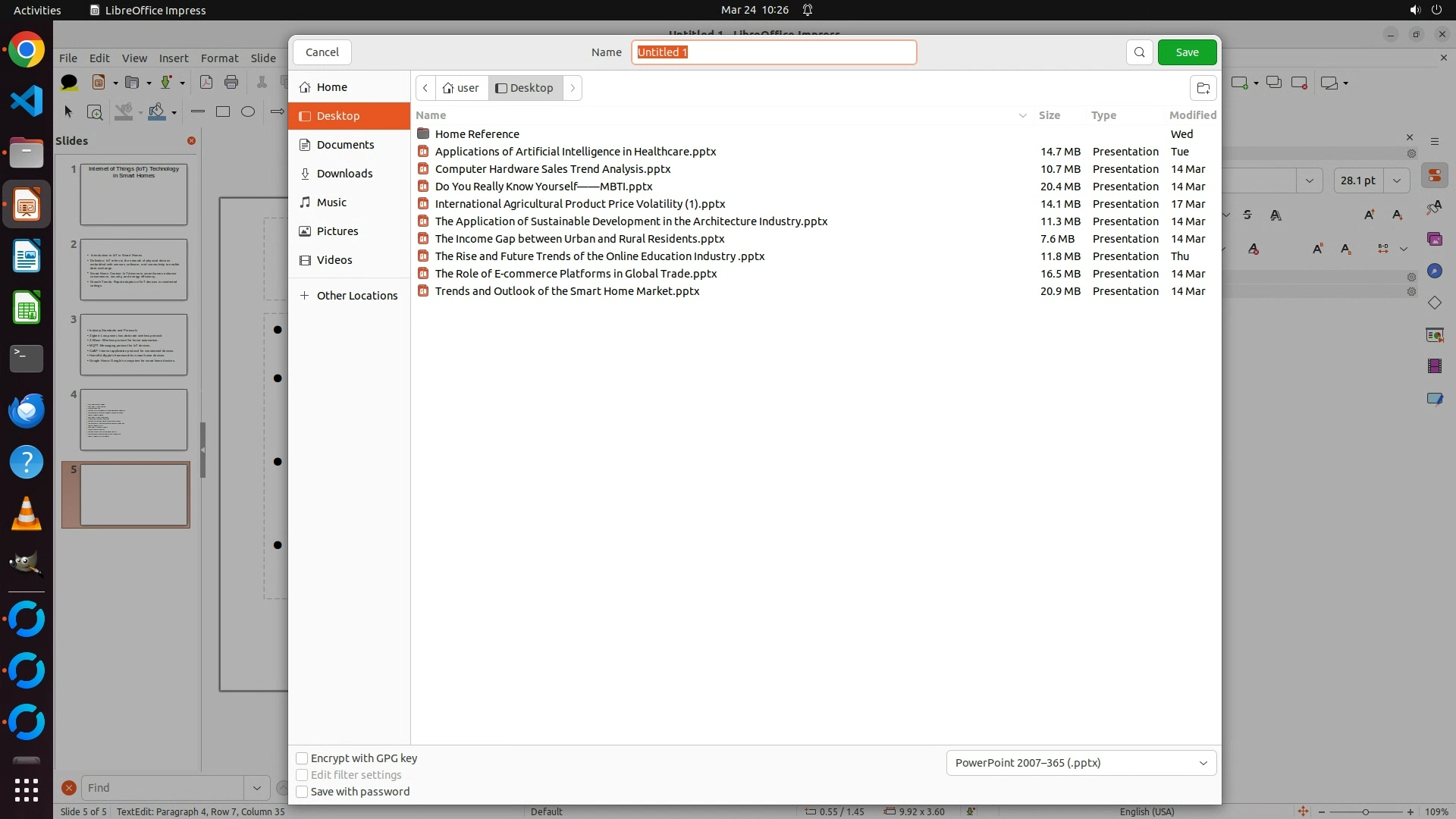Image resolution: width=1456 pixels, height=819 pixels.
Task: Click the search icon in save dialog
Action: 1139,52
